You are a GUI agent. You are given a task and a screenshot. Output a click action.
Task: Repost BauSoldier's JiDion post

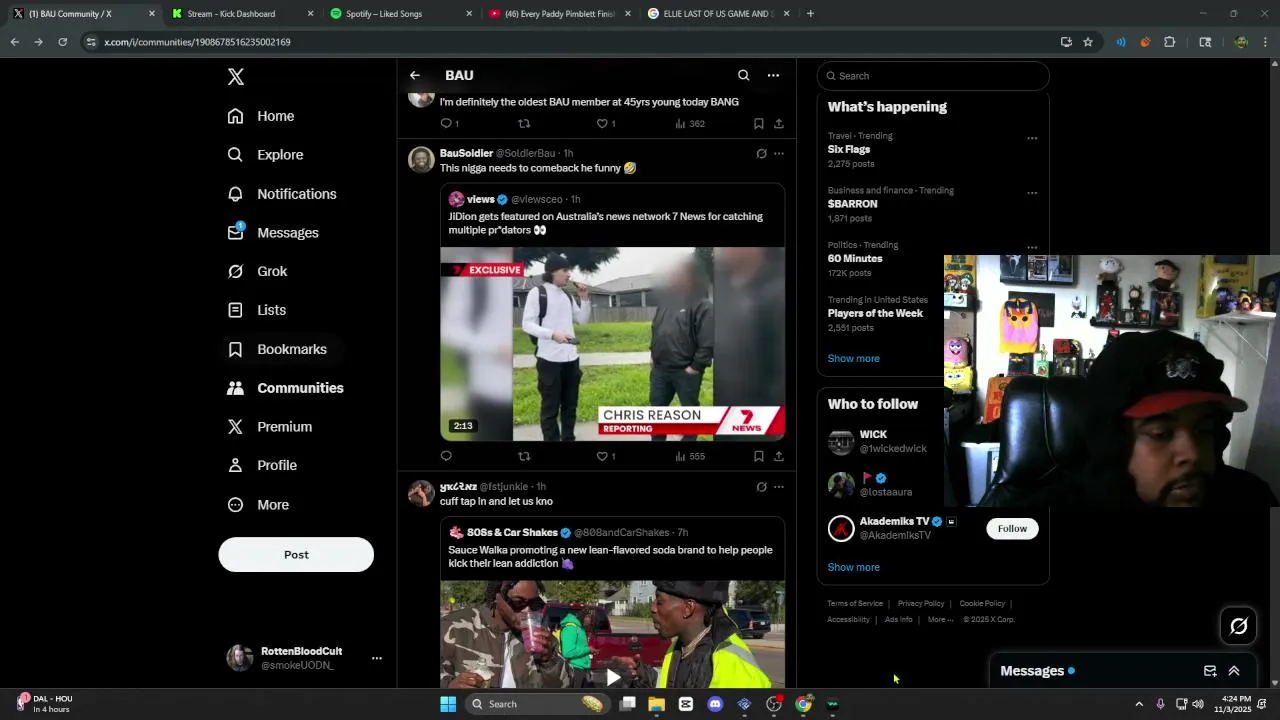tap(524, 456)
